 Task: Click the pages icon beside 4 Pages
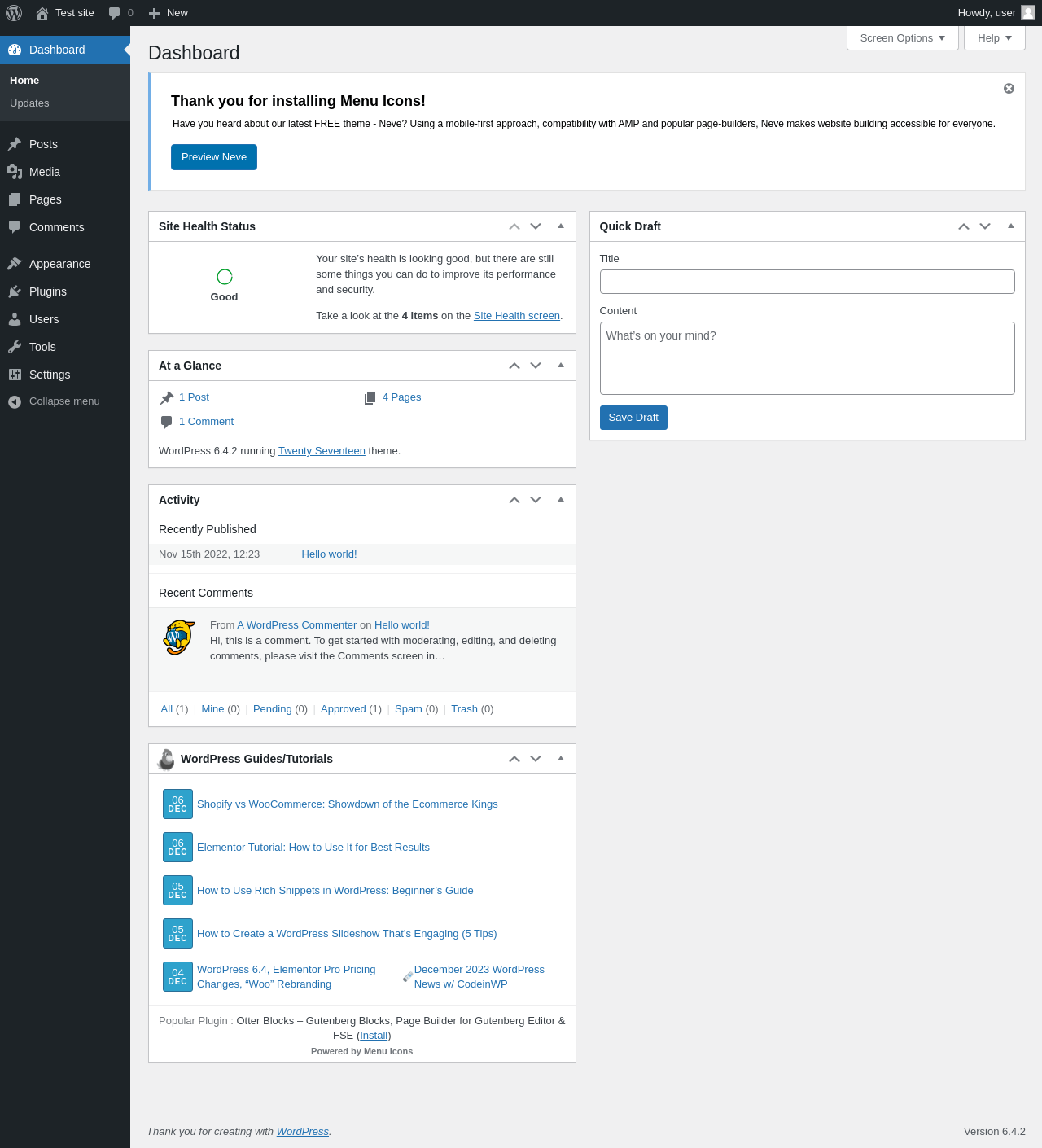tap(370, 397)
